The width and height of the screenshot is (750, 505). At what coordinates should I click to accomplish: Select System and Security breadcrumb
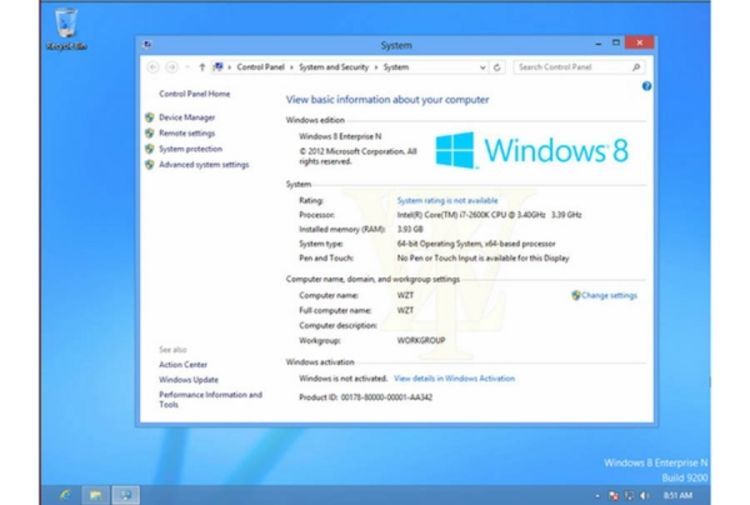334,67
